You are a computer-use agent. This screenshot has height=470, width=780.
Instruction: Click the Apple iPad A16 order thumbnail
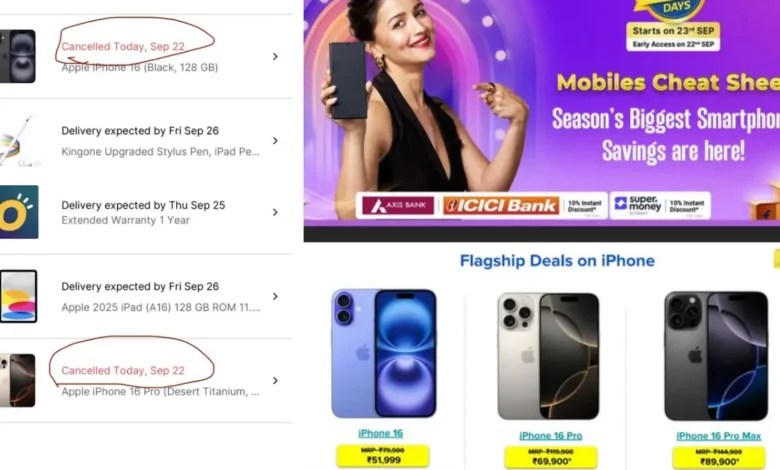pyautogui.click(x=18, y=296)
